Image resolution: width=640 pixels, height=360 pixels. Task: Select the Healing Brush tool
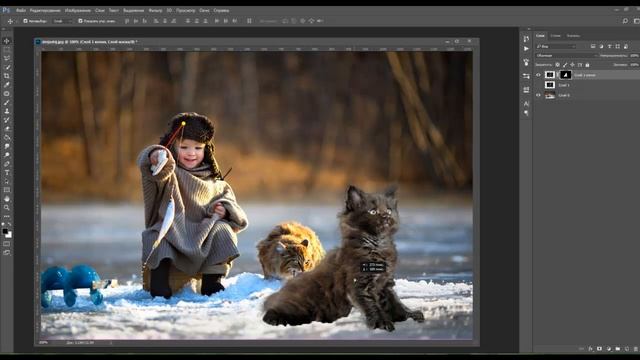7,93
